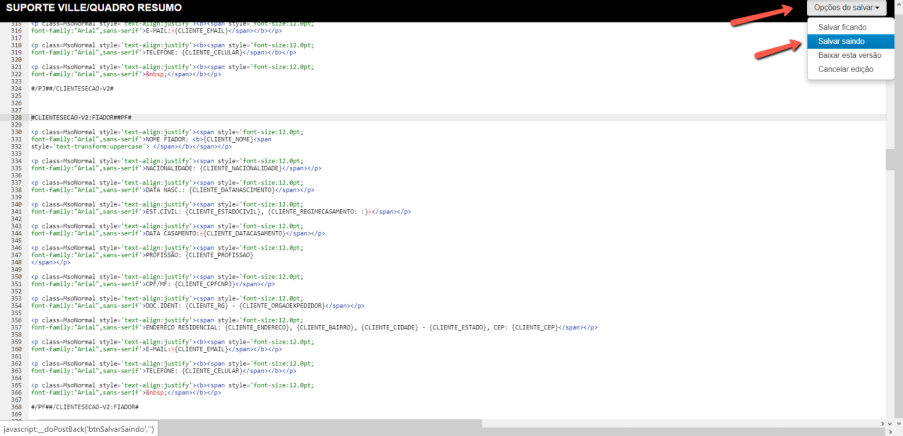Select the highlighted "Salvar saindo" menu entry
Viewport: 903px width, 436px height.
click(851, 41)
